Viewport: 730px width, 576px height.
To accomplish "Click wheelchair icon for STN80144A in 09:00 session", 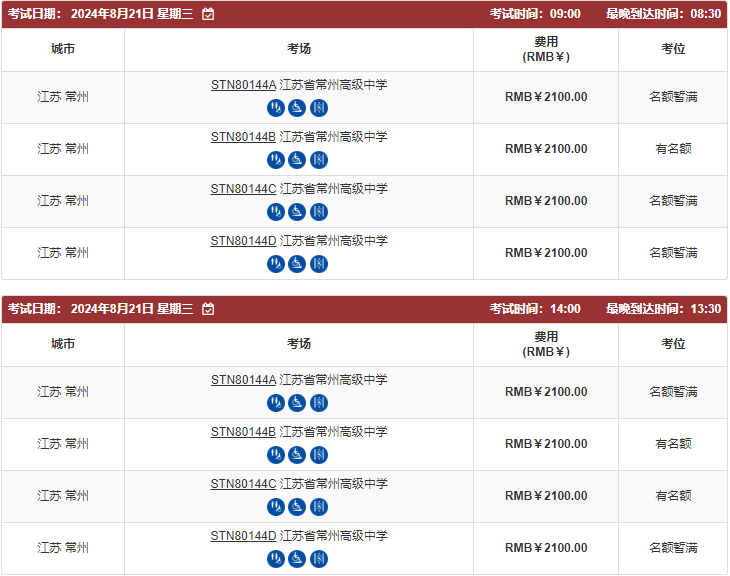I will [297, 108].
